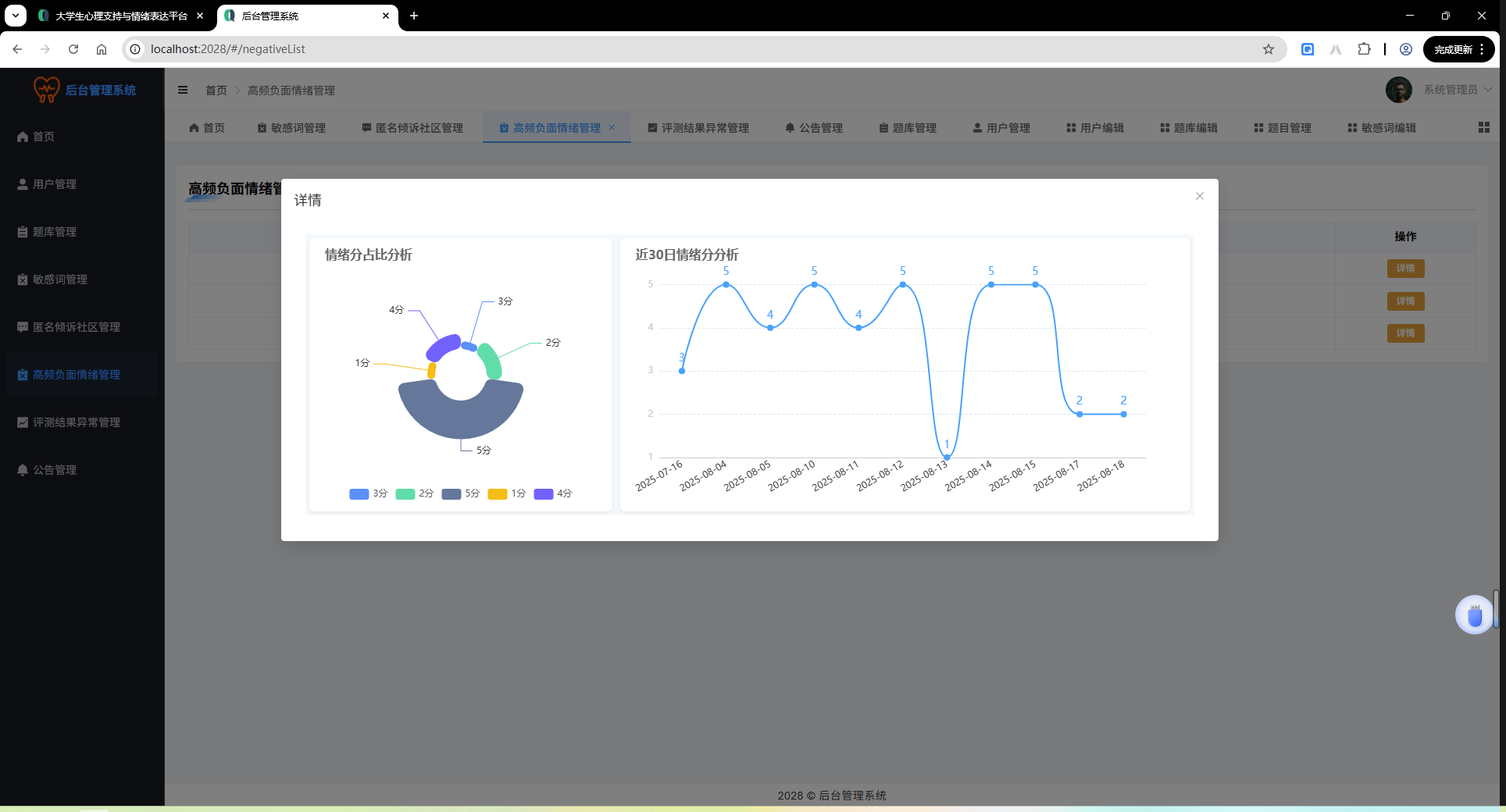Collapse the sidebar with hamburger icon
The image size is (1506, 812).
pyautogui.click(x=183, y=90)
